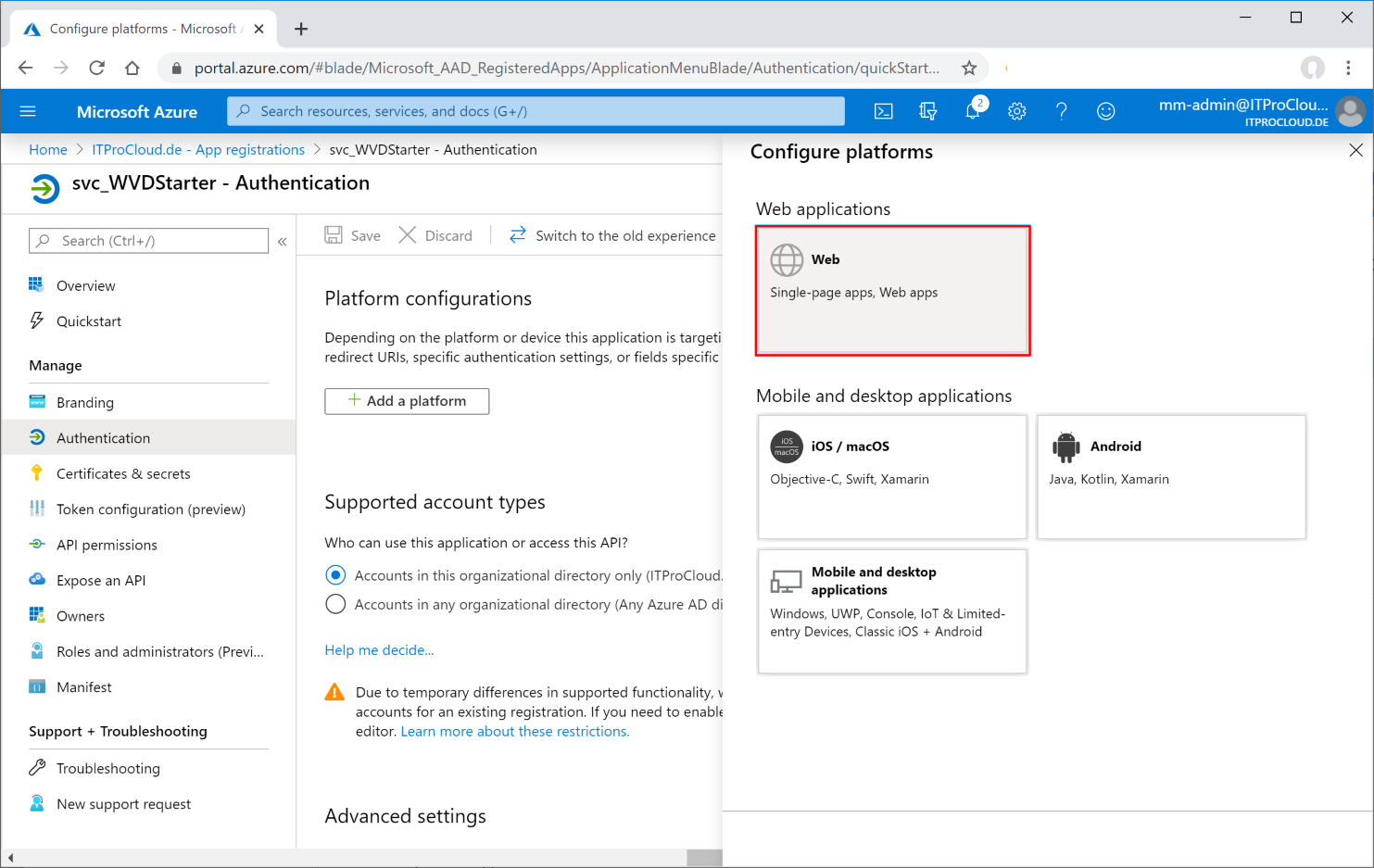Click the horizontal scrollbar left arrow
Screen dimensions: 1374x868
tap(9, 858)
